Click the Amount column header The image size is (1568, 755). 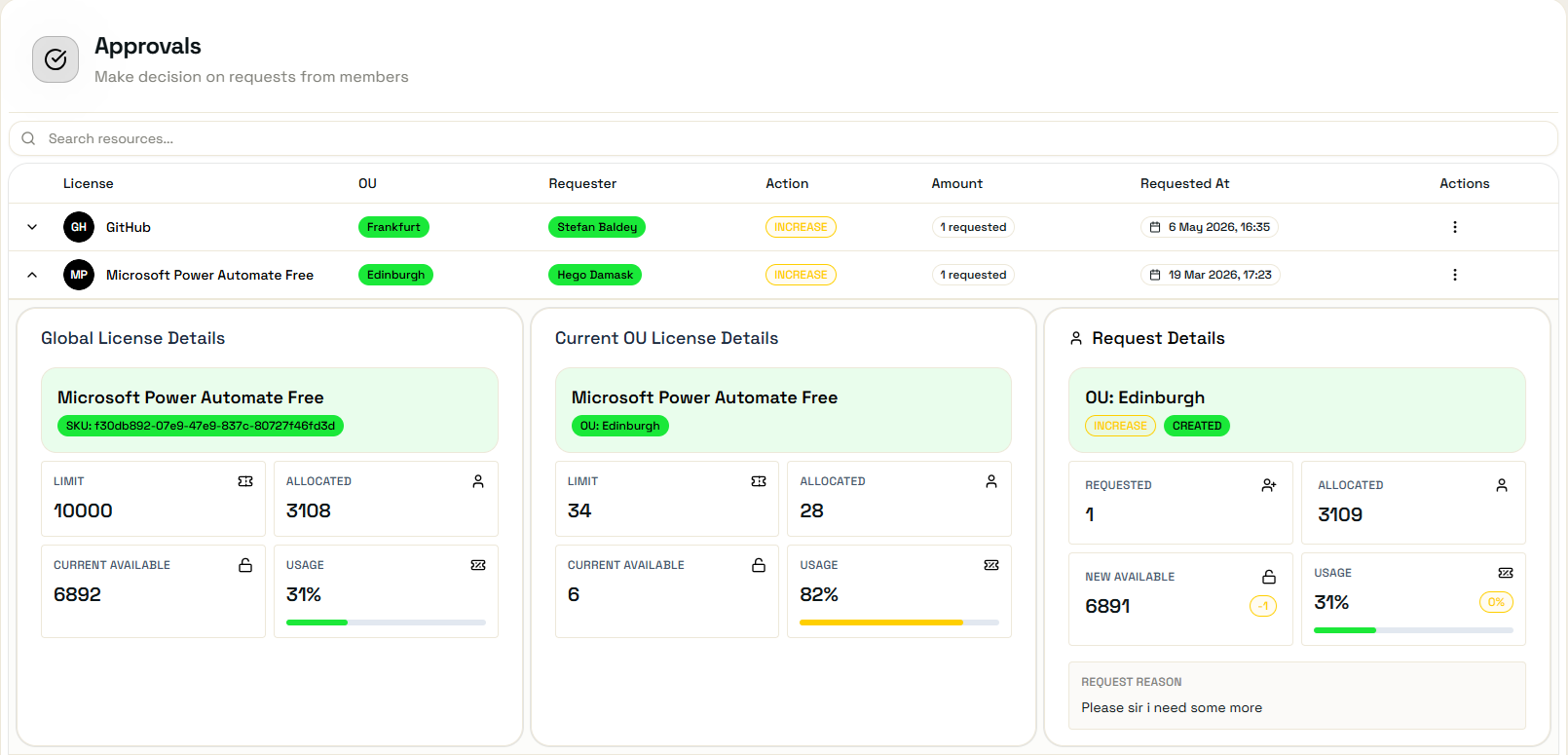[957, 183]
